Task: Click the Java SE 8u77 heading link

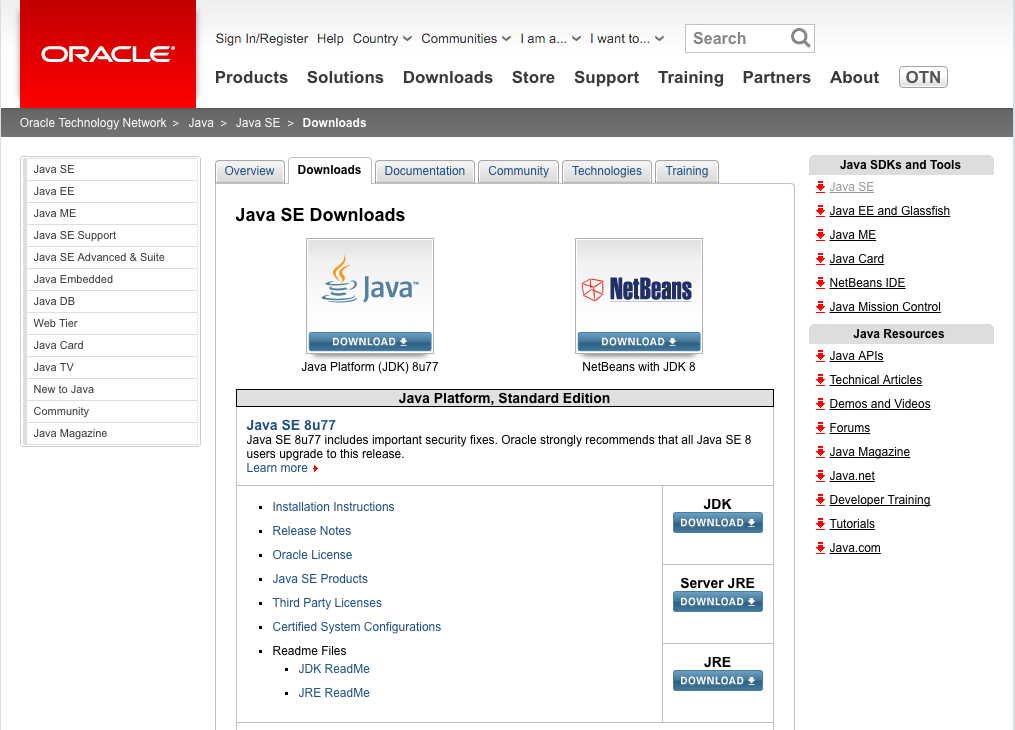Action: pyautogui.click(x=291, y=425)
